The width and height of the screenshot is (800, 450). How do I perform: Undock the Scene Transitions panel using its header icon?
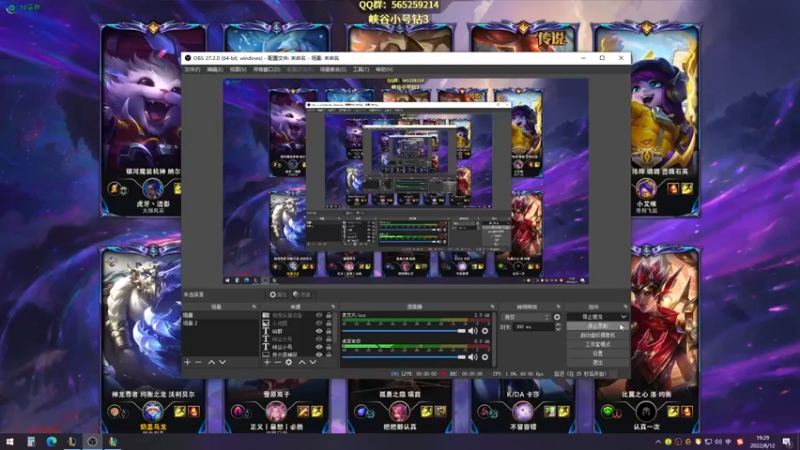pyautogui.click(x=558, y=307)
